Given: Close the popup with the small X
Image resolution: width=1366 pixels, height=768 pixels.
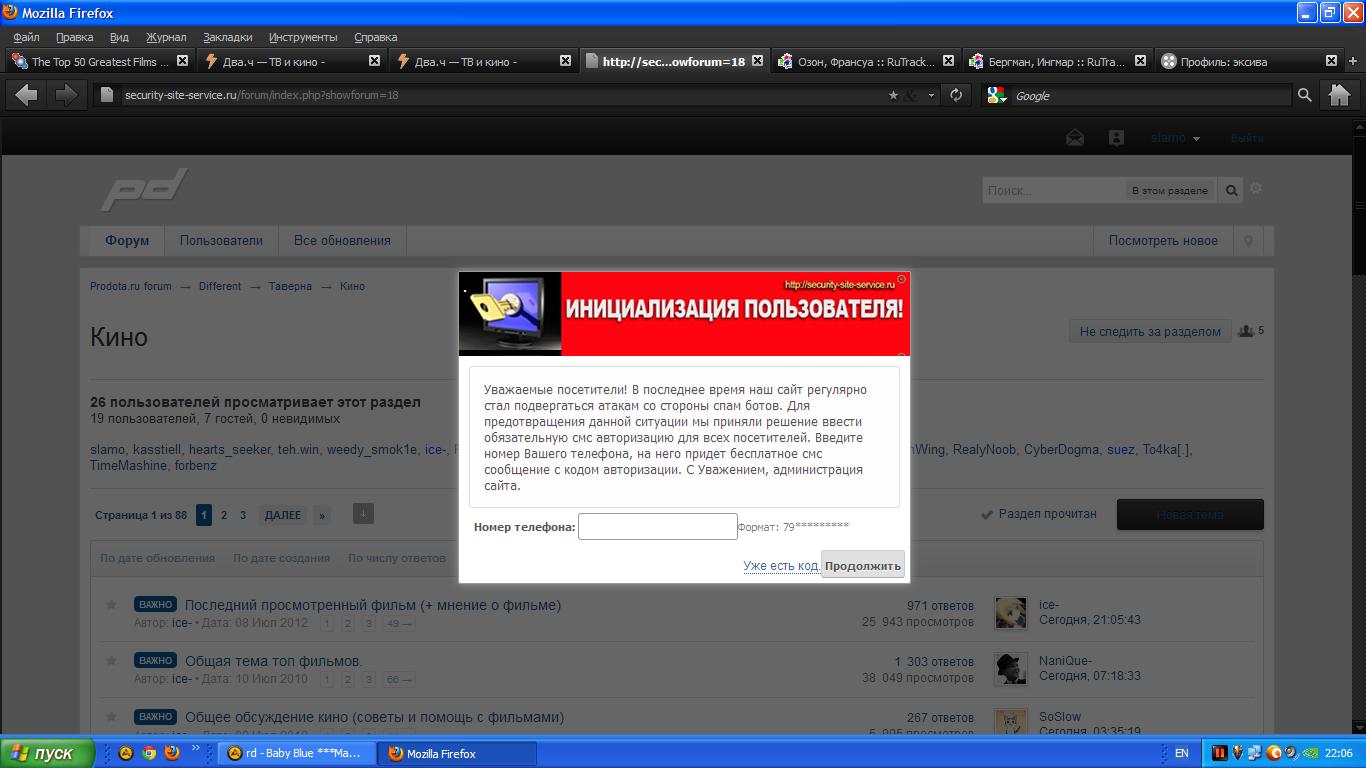Looking at the screenshot, I should (x=901, y=279).
